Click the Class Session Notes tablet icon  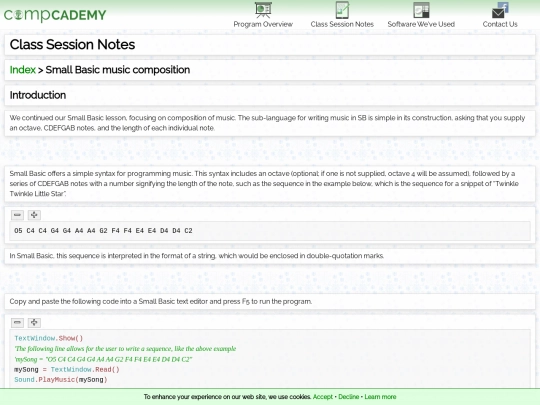click(x=342, y=10)
